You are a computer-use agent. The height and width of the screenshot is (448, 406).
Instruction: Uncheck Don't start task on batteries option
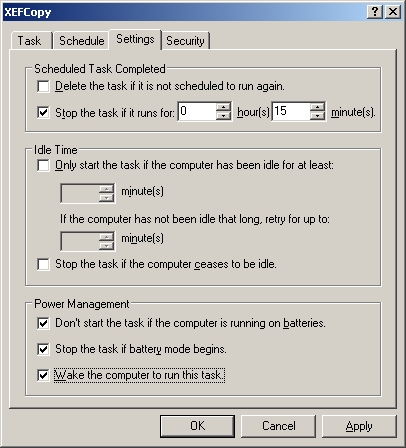tap(43, 323)
